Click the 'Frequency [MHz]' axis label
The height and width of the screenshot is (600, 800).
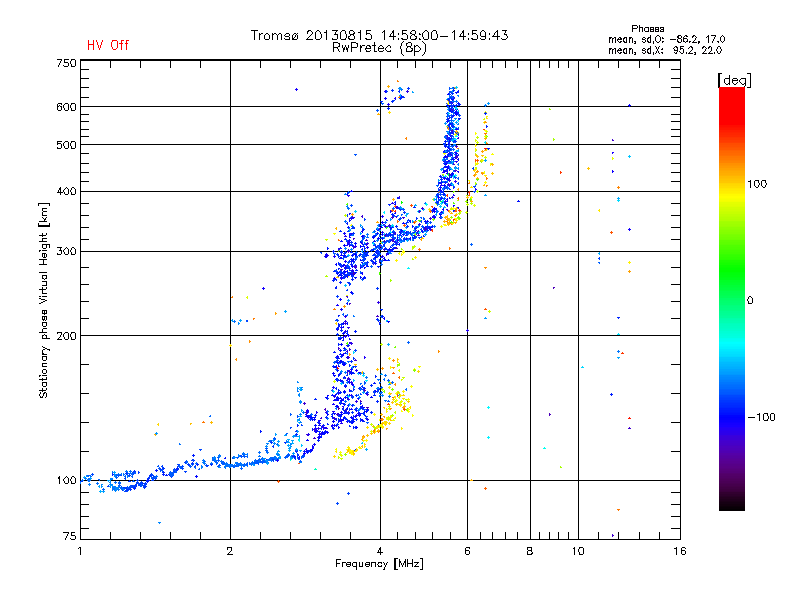(x=379, y=564)
